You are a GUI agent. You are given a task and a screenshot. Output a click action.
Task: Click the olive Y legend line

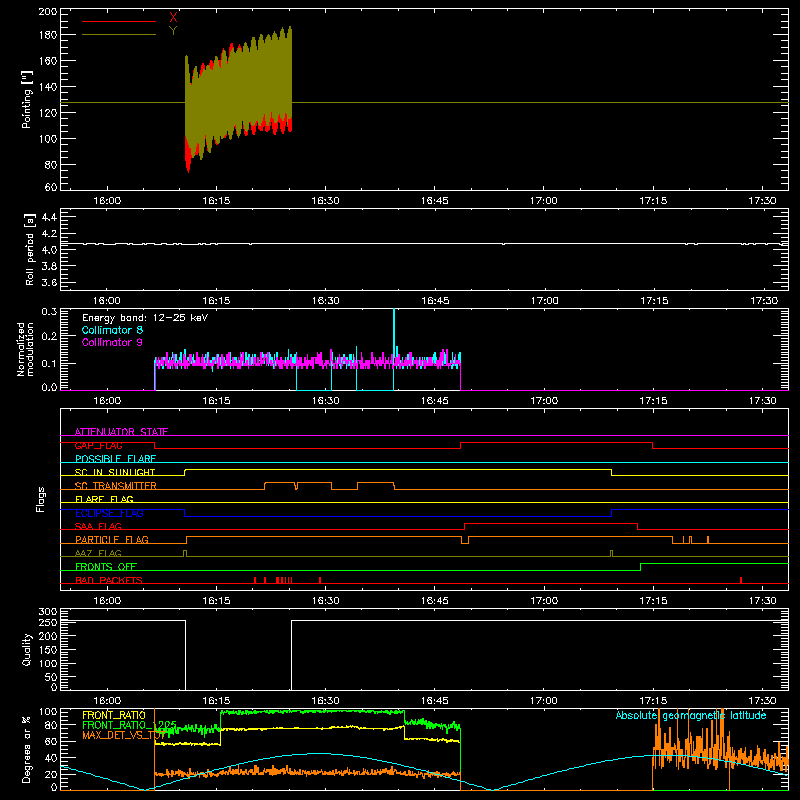pos(119,35)
